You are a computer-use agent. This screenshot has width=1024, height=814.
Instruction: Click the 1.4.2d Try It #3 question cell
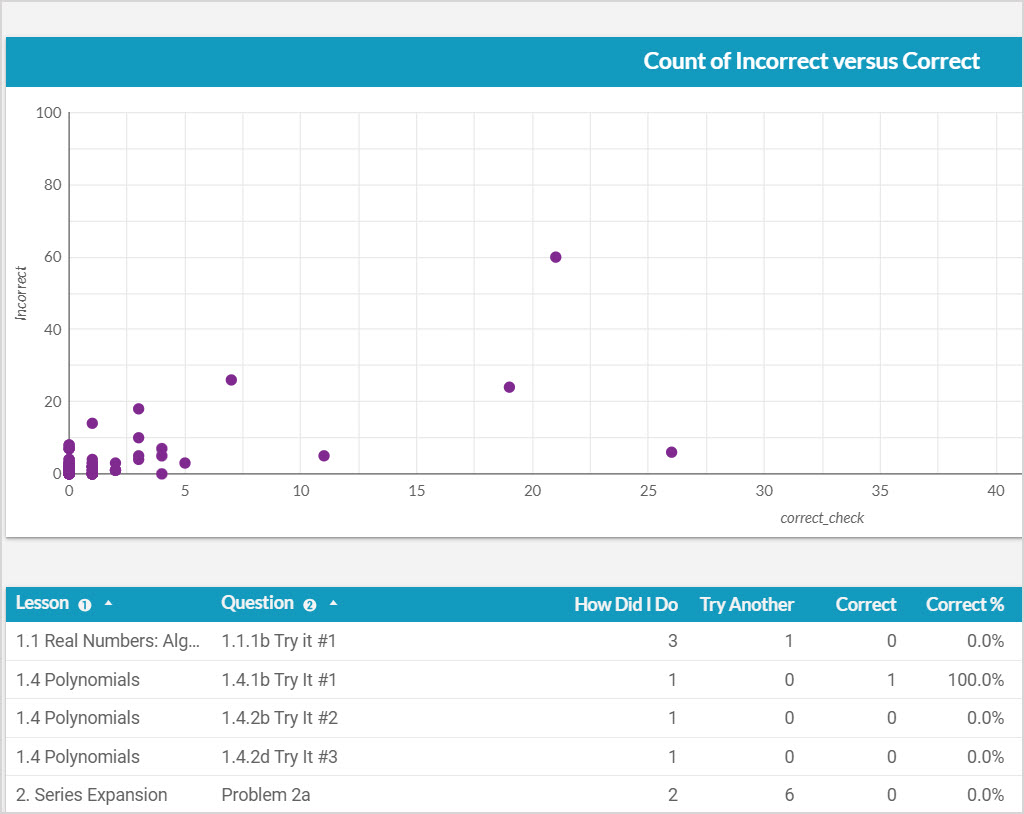279,757
